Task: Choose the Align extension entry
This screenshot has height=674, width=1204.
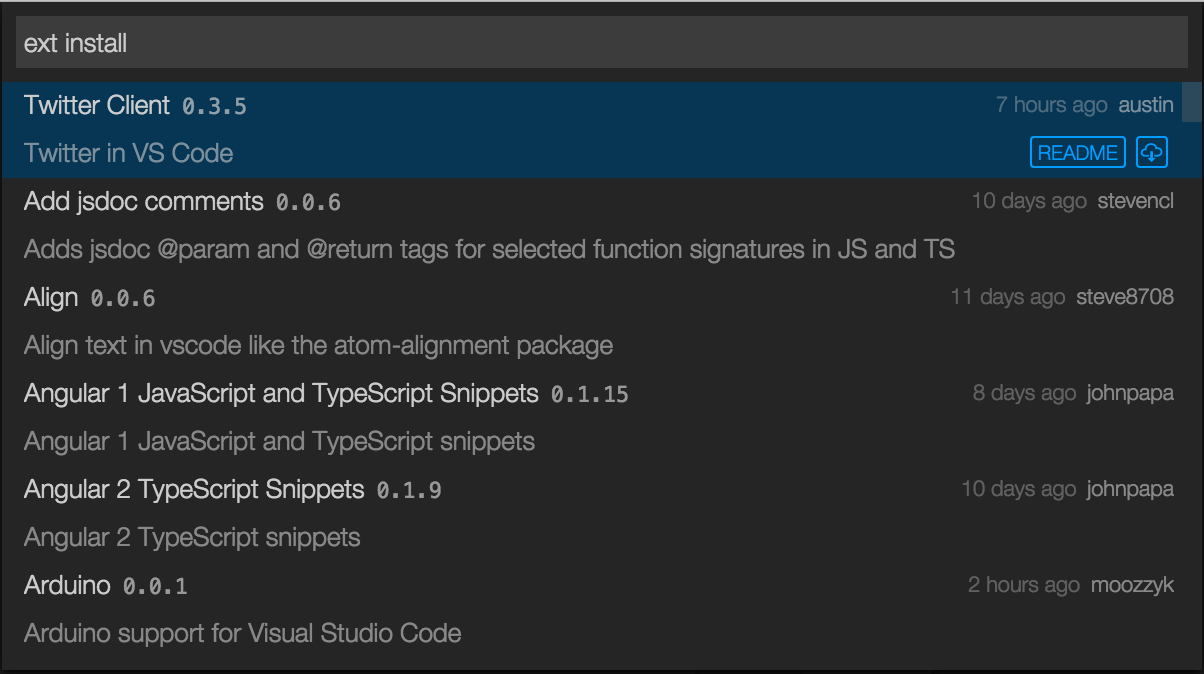Action: point(592,321)
